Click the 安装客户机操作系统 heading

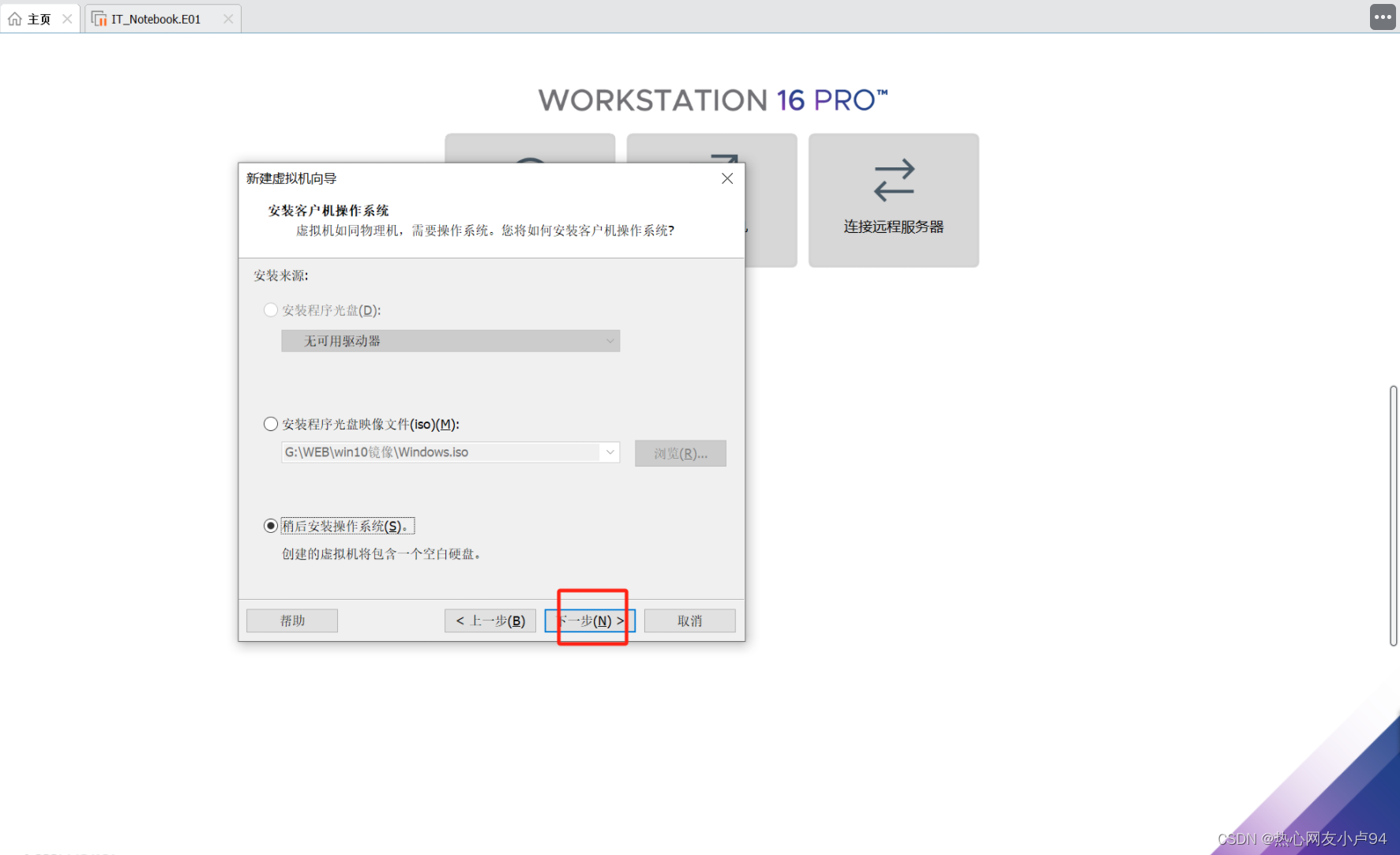pyautogui.click(x=328, y=211)
